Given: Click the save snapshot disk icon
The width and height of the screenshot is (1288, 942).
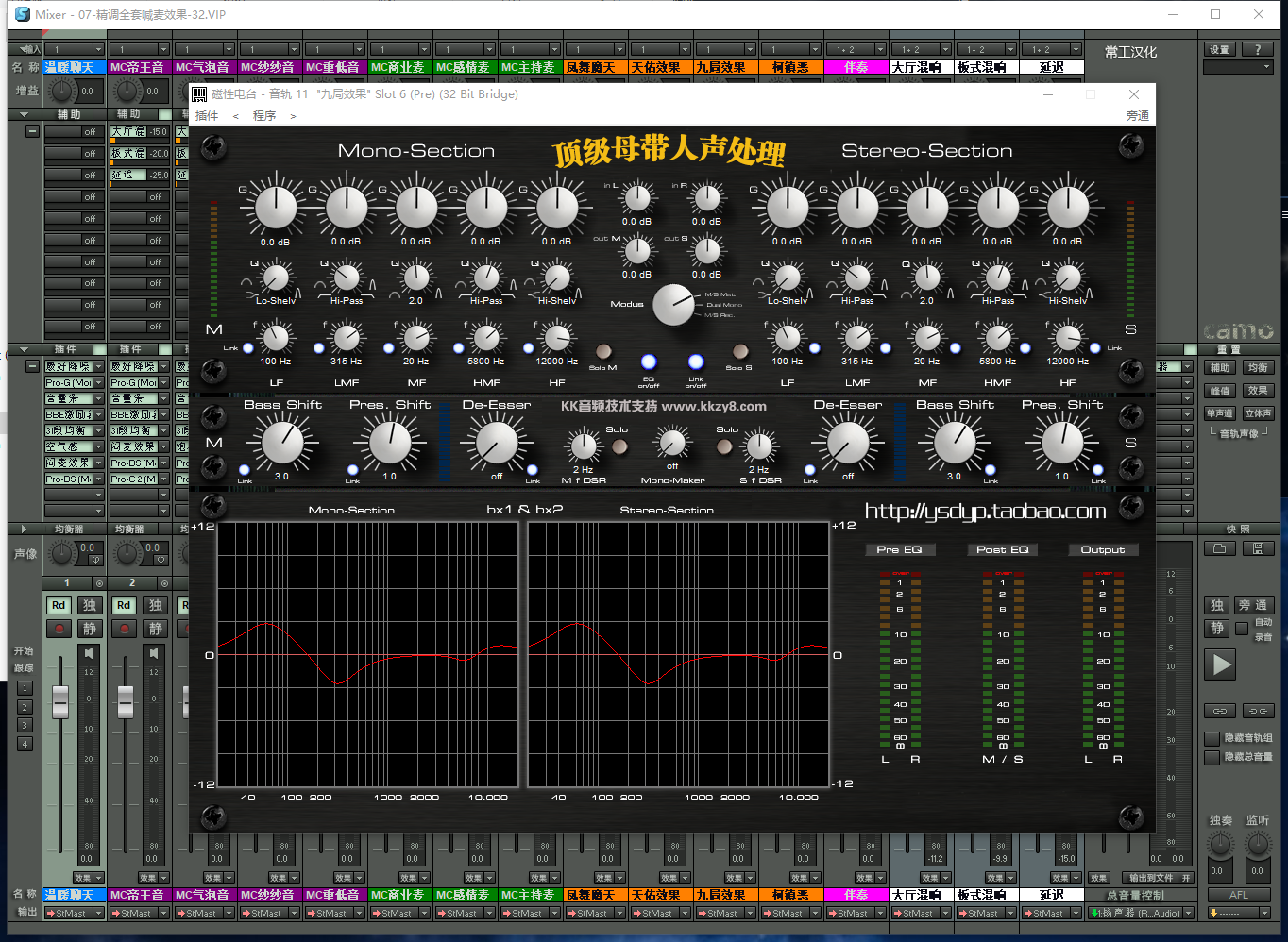Looking at the screenshot, I should point(1257,548).
